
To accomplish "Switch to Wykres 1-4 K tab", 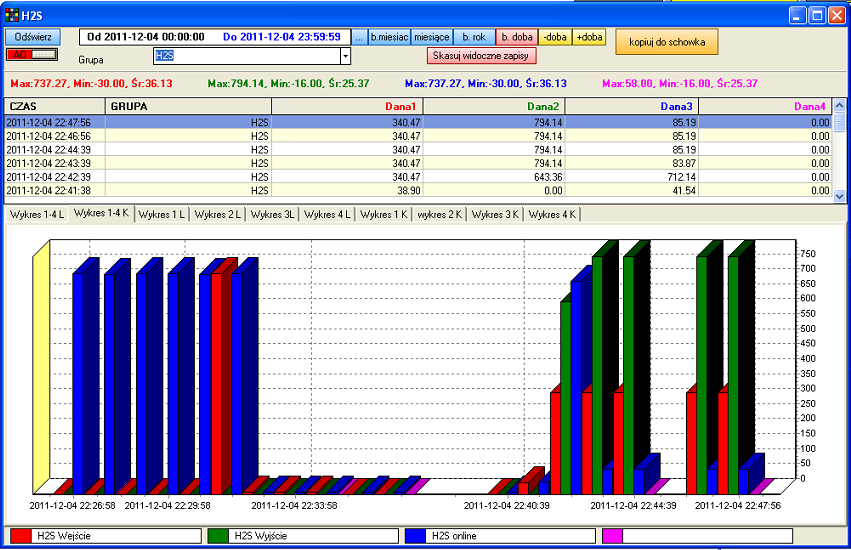I will [101, 213].
